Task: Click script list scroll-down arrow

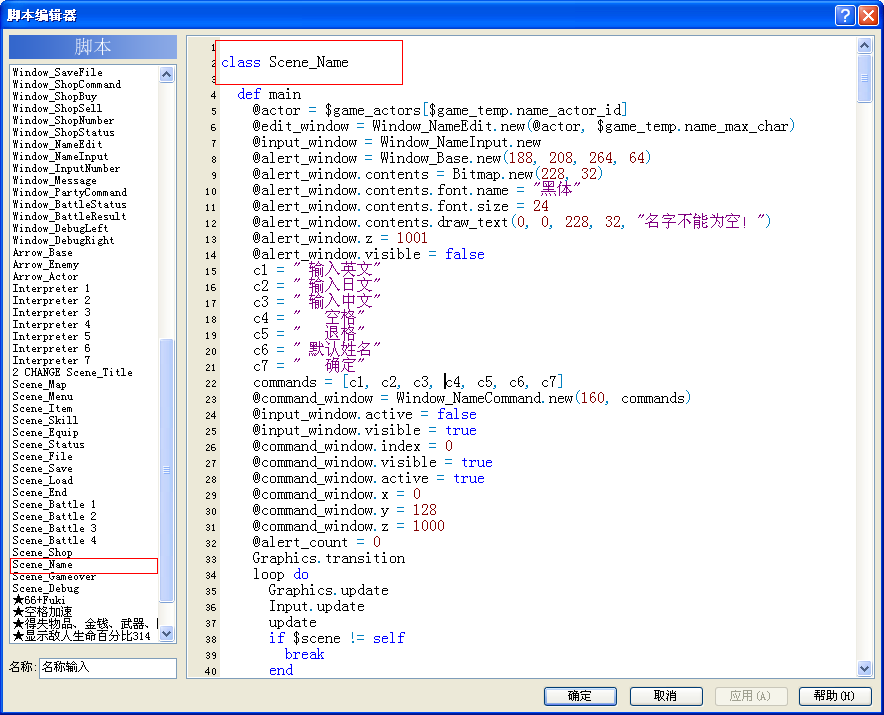Action: 166,634
